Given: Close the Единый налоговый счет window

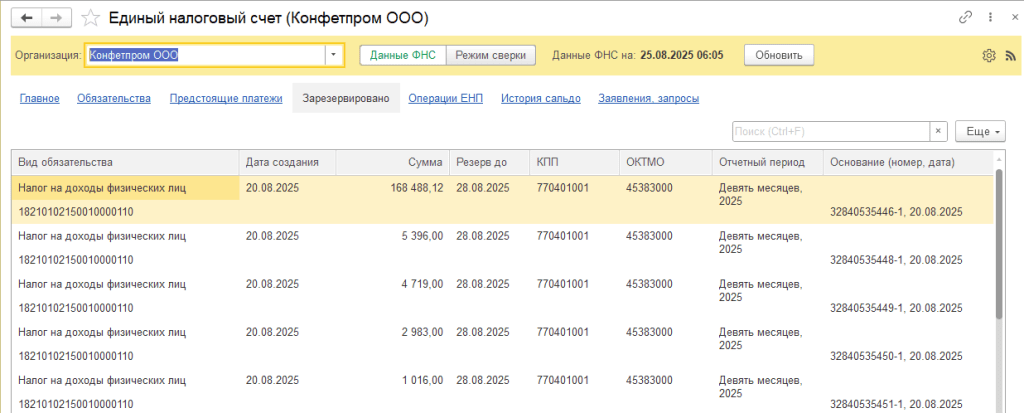Looking at the screenshot, I should 1008,17.
